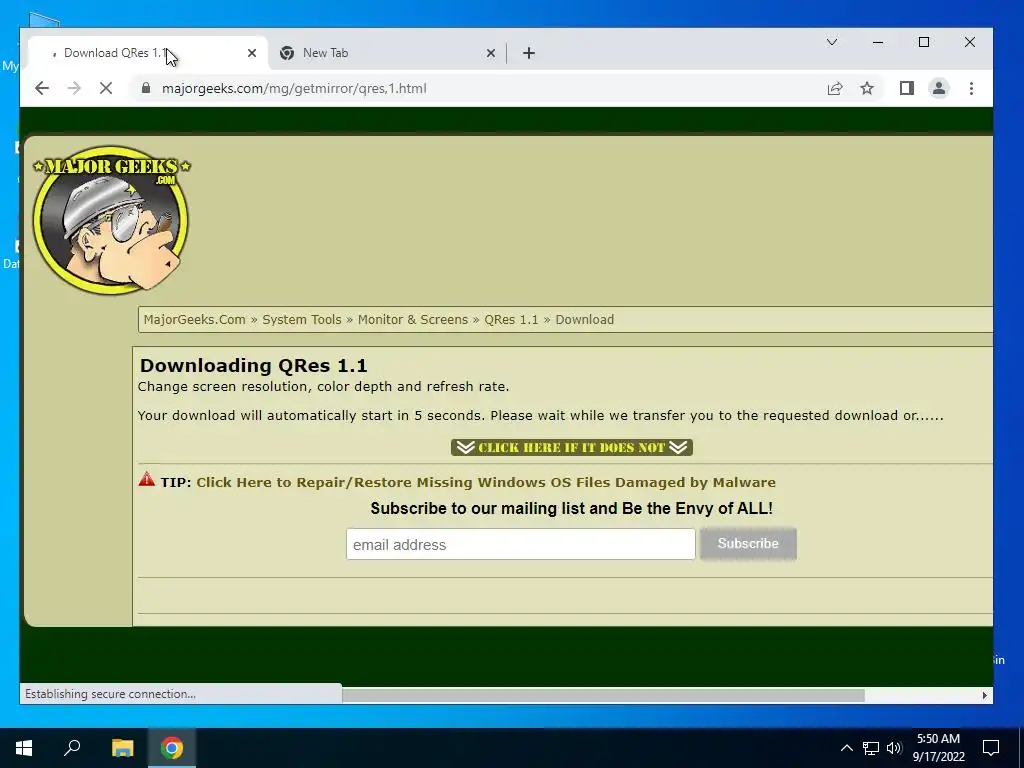The image size is (1024, 768).
Task: Stop loading the page
Action: point(106,88)
